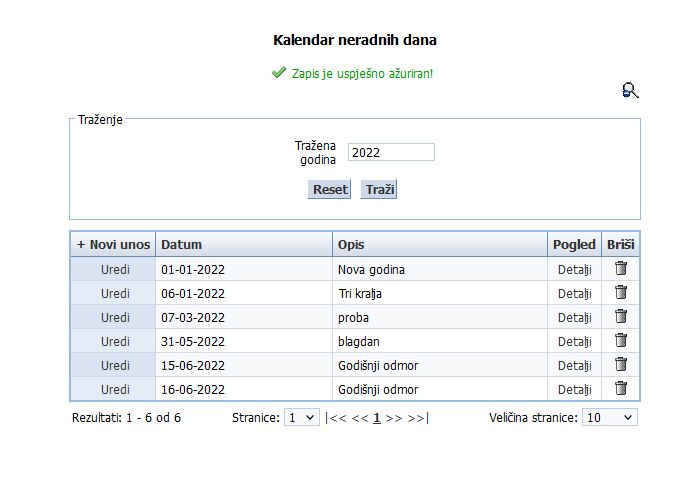Click trash icon for Tri kralja row
The height and width of the screenshot is (495, 687).
[x=620, y=293]
